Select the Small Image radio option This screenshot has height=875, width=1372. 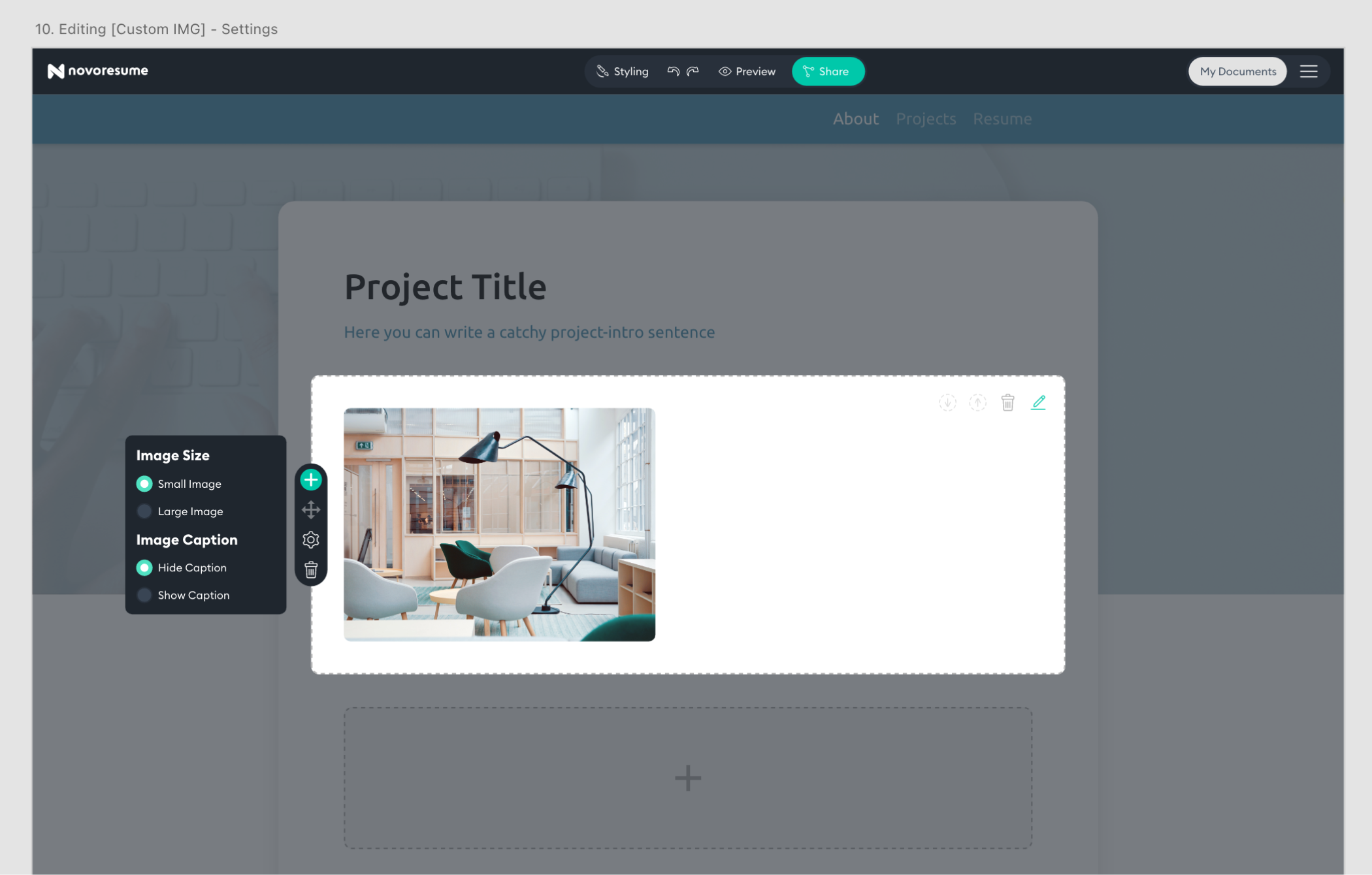(144, 484)
